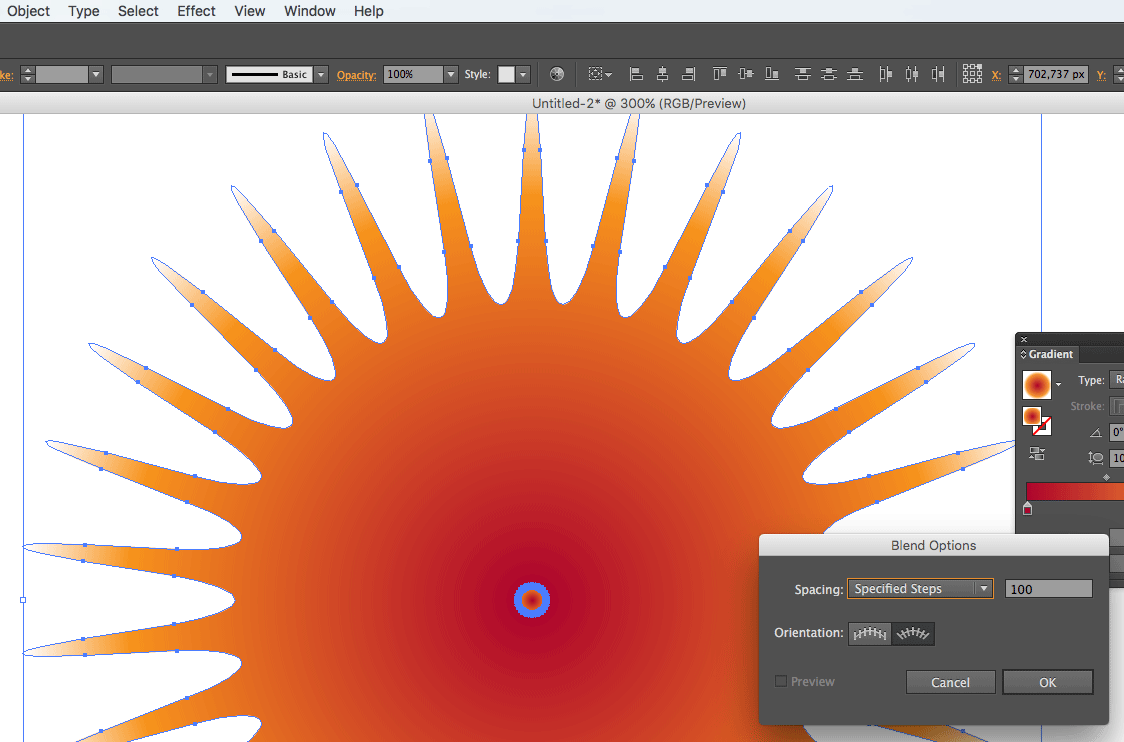This screenshot has height=742, width=1124.
Task: Open the Opacity dropdown in control bar
Action: pos(449,73)
